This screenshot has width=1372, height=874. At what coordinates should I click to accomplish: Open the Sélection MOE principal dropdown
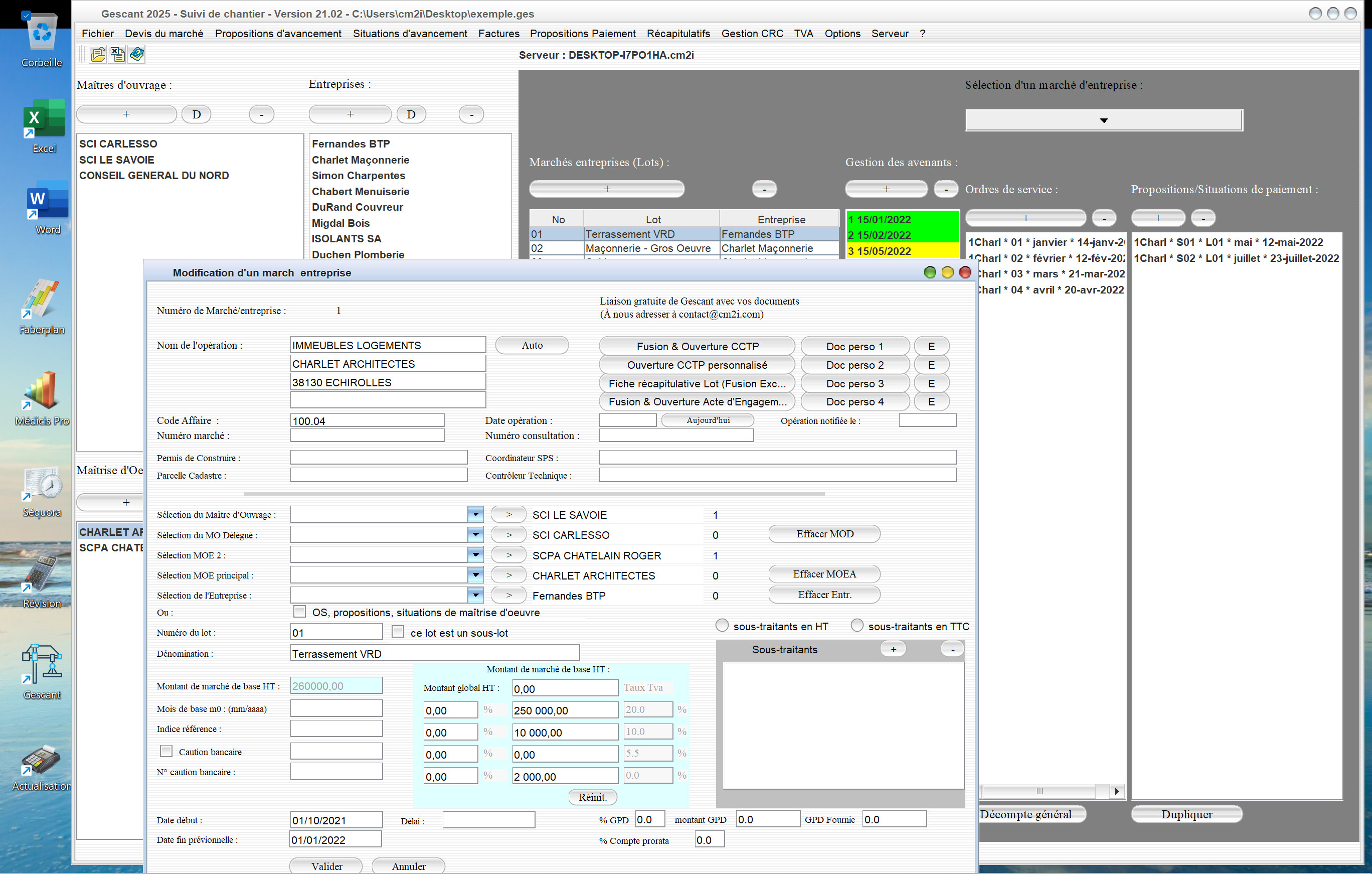[x=476, y=574]
